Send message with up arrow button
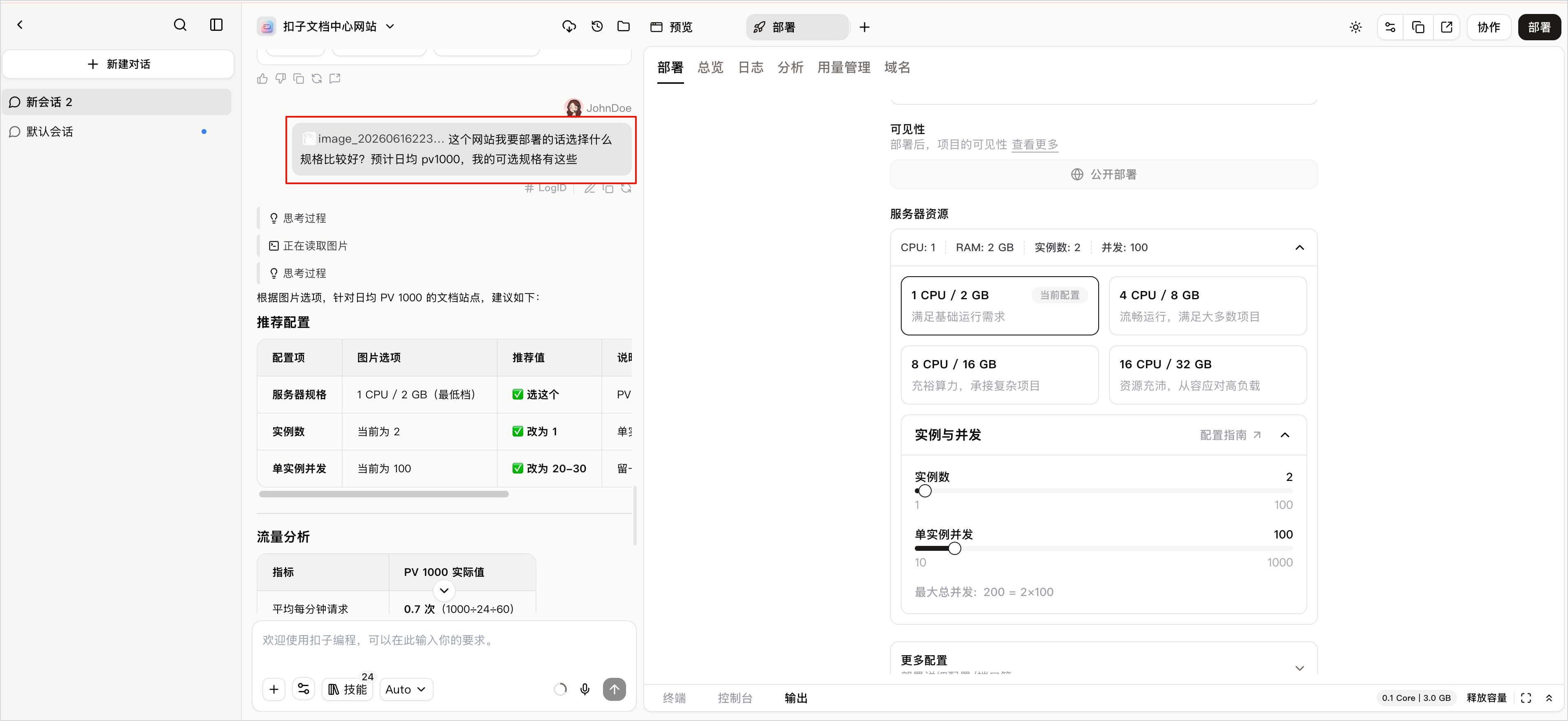This screenshot has height=721, width=1568. (614, 689)
